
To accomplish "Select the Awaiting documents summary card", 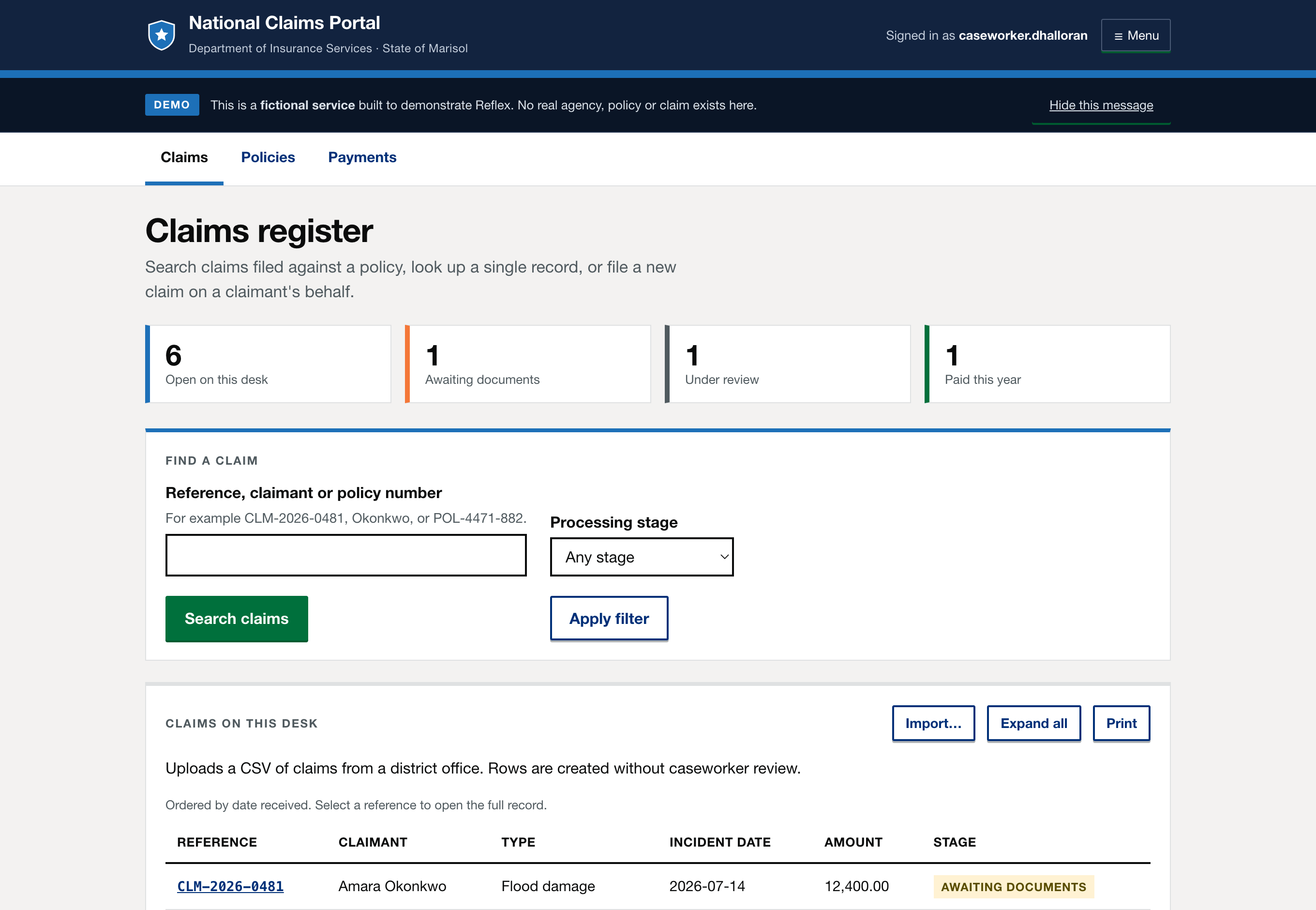I will pyautogui.click(x=528, y=364).
